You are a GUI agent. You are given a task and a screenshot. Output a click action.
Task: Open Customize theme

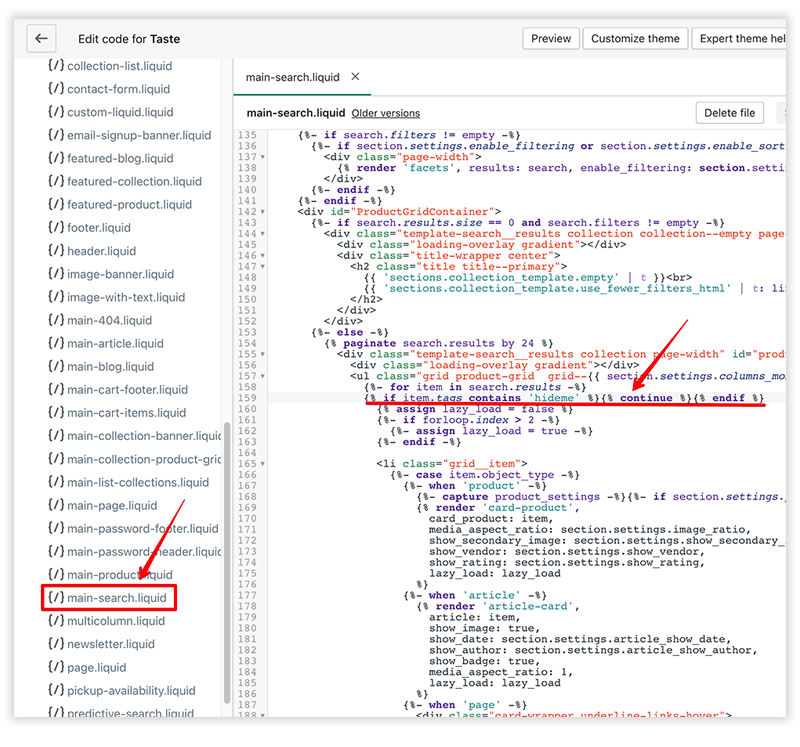tap(635, 39)
